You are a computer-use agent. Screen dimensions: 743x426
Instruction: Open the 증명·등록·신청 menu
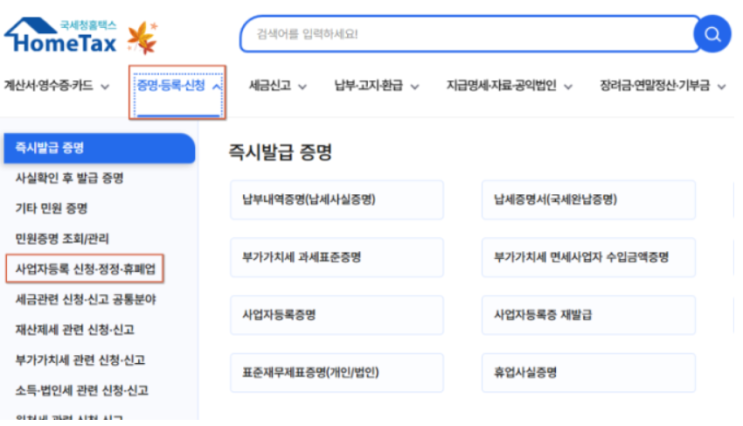pyautogui.click(x=171, y=85)
